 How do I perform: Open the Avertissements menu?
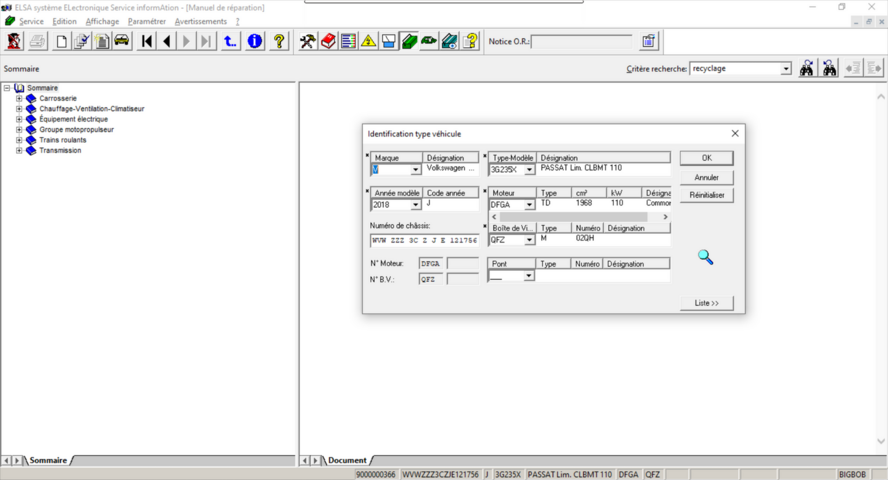click(x=200, y=22)
